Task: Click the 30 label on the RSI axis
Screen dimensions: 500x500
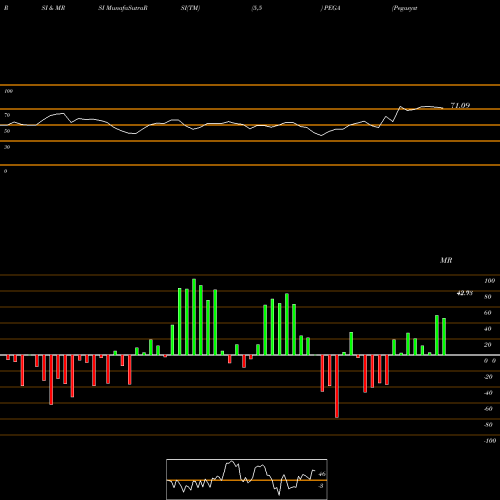Action: [7, 147]
